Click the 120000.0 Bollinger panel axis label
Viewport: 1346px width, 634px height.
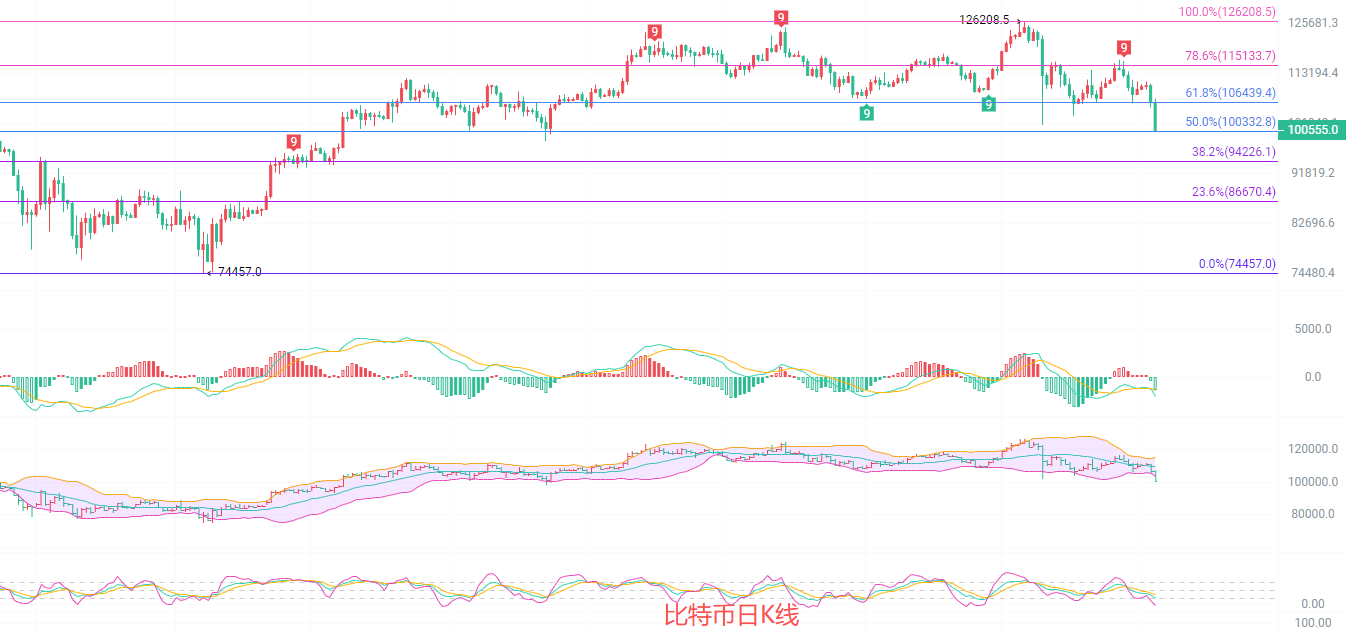pos(1313,450)
